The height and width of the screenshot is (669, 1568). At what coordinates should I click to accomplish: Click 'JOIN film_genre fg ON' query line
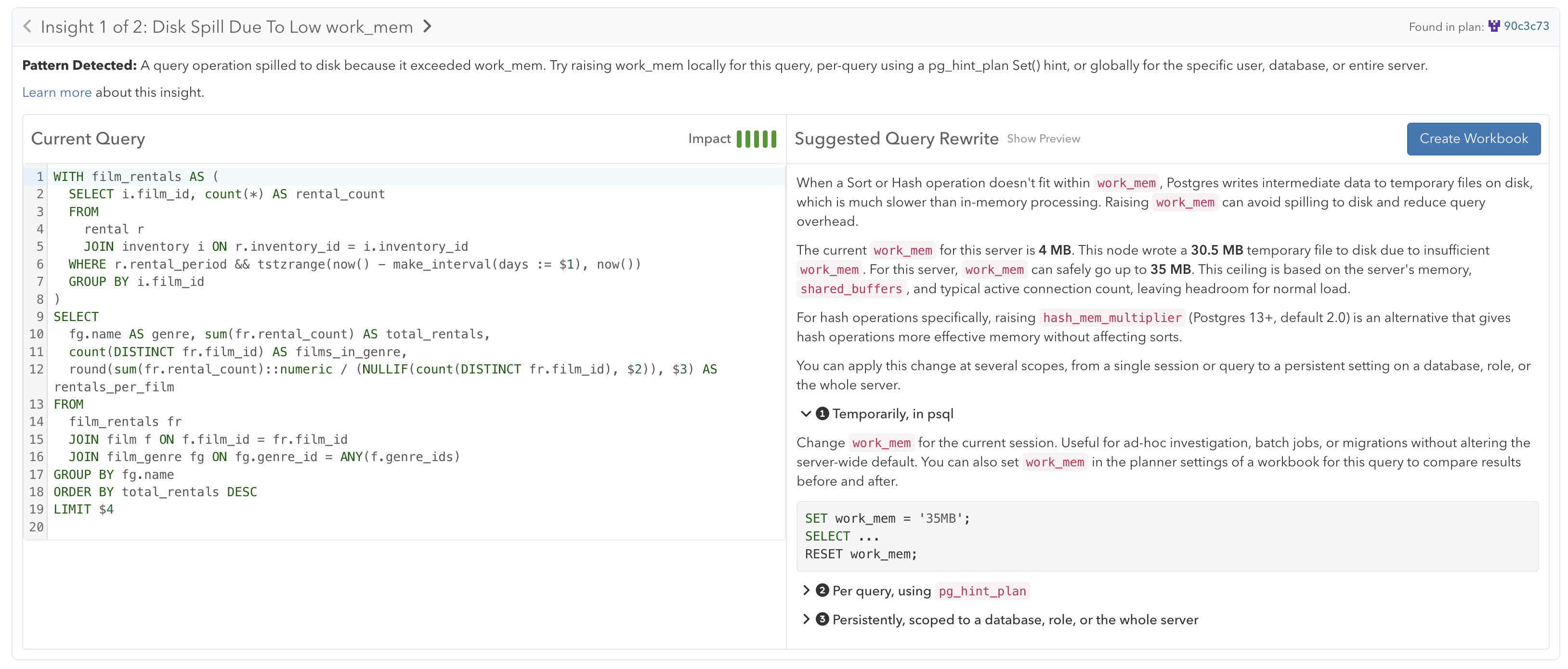coord(264,457)
